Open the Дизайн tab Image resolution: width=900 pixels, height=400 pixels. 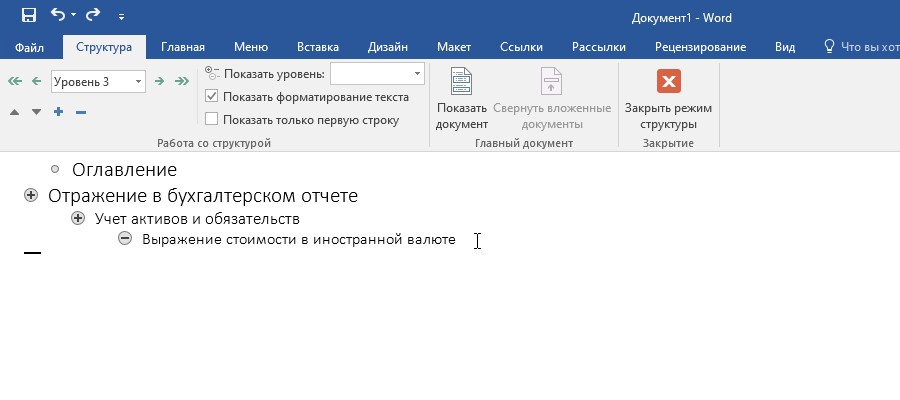387,47
